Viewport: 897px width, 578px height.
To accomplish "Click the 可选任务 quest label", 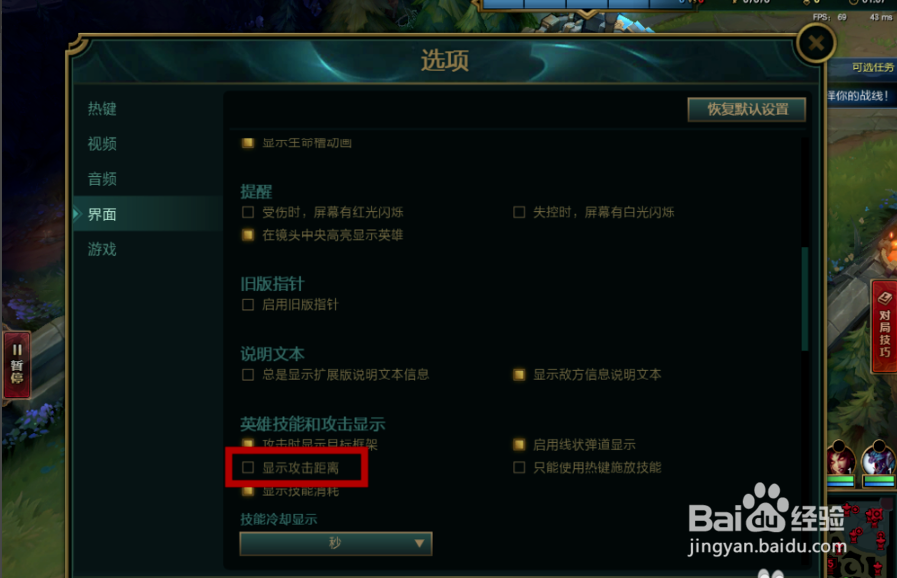I will [x=872, y=67].
